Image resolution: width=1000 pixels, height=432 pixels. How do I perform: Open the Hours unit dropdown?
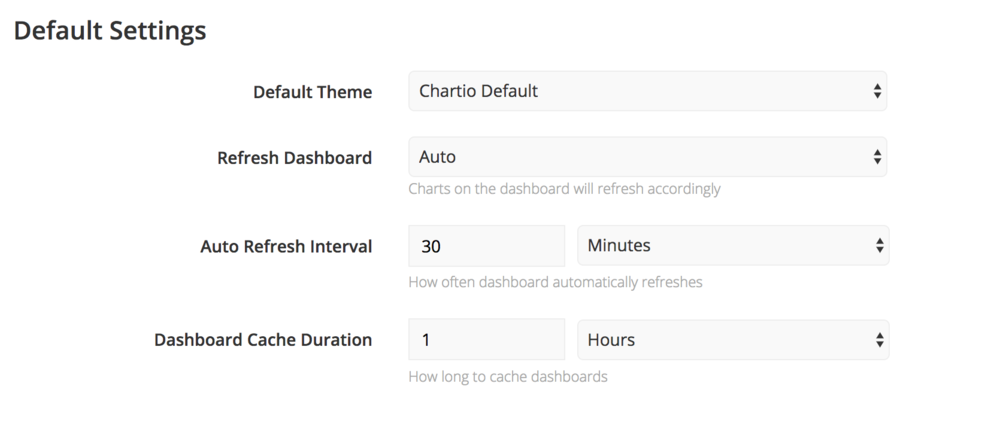tap(733, 339)
